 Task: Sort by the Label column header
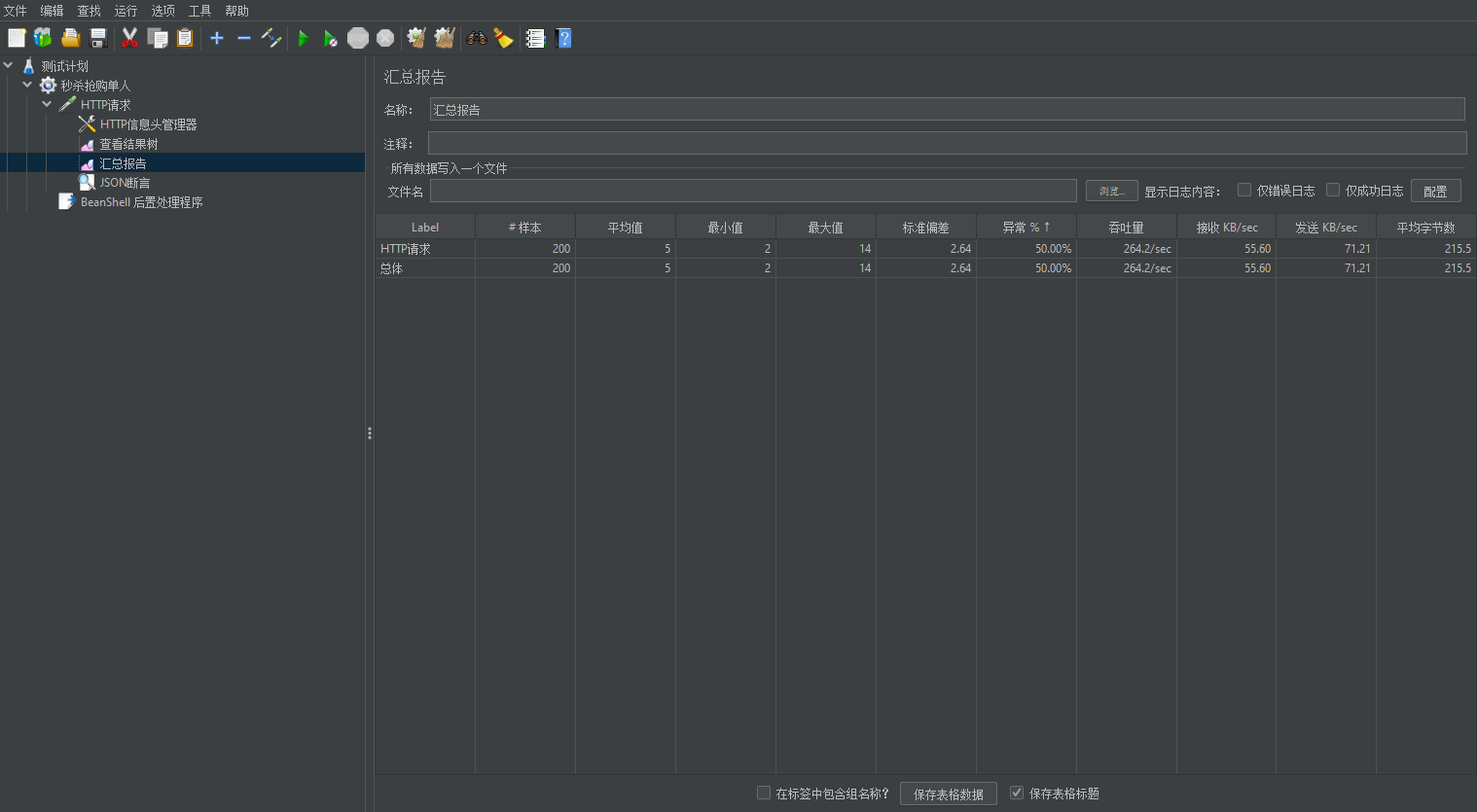pyautogui.click(x=425, y=227)
